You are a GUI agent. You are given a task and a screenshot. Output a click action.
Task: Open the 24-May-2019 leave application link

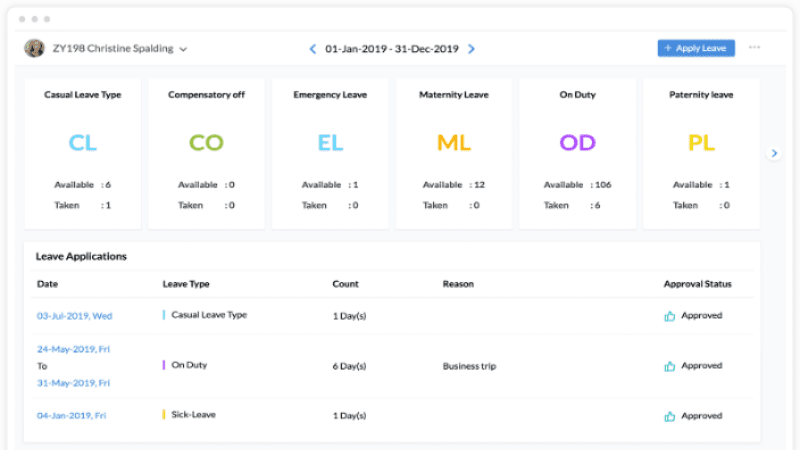click(74, 349)
